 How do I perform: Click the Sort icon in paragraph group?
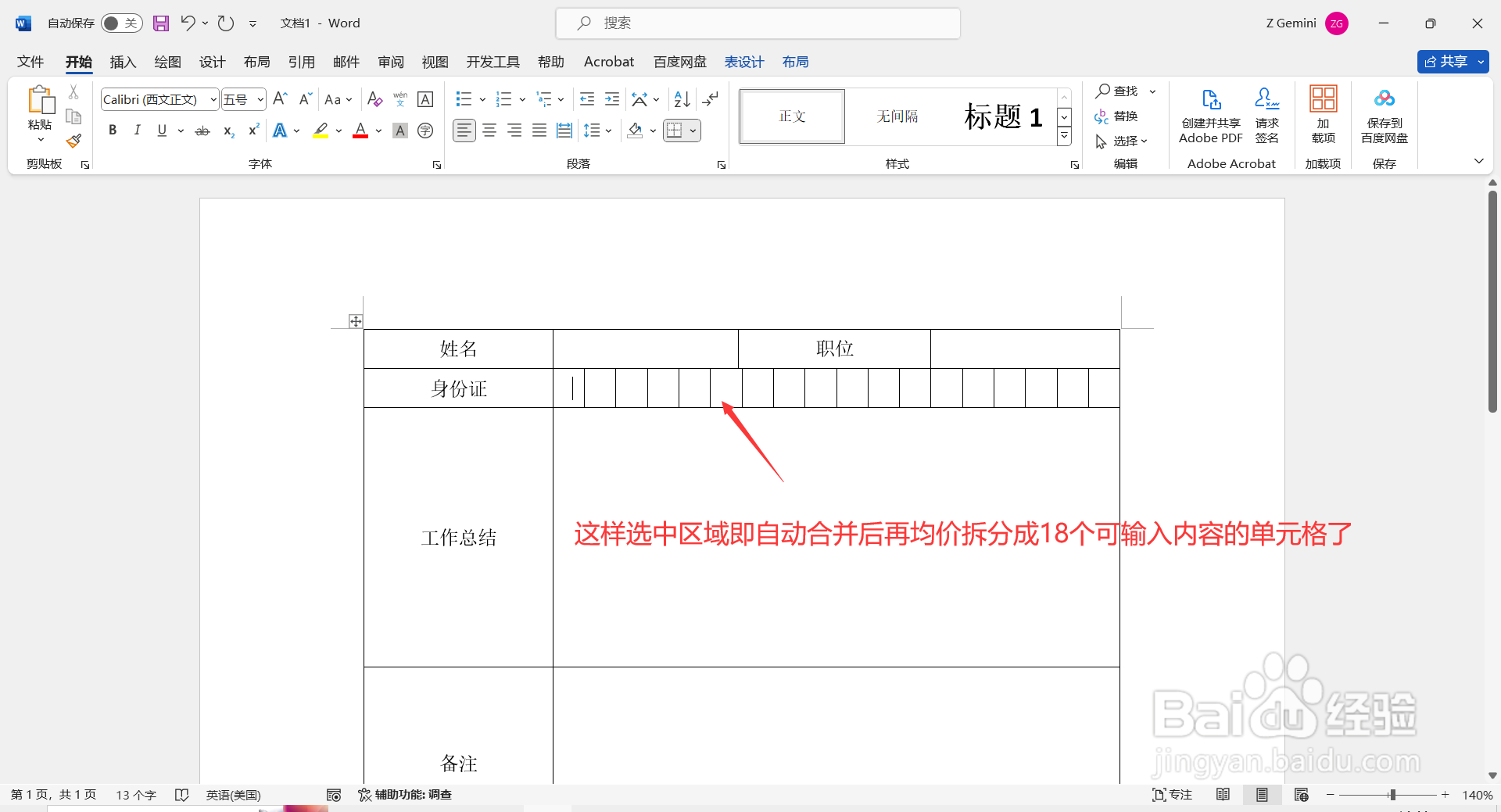point(681,99)
